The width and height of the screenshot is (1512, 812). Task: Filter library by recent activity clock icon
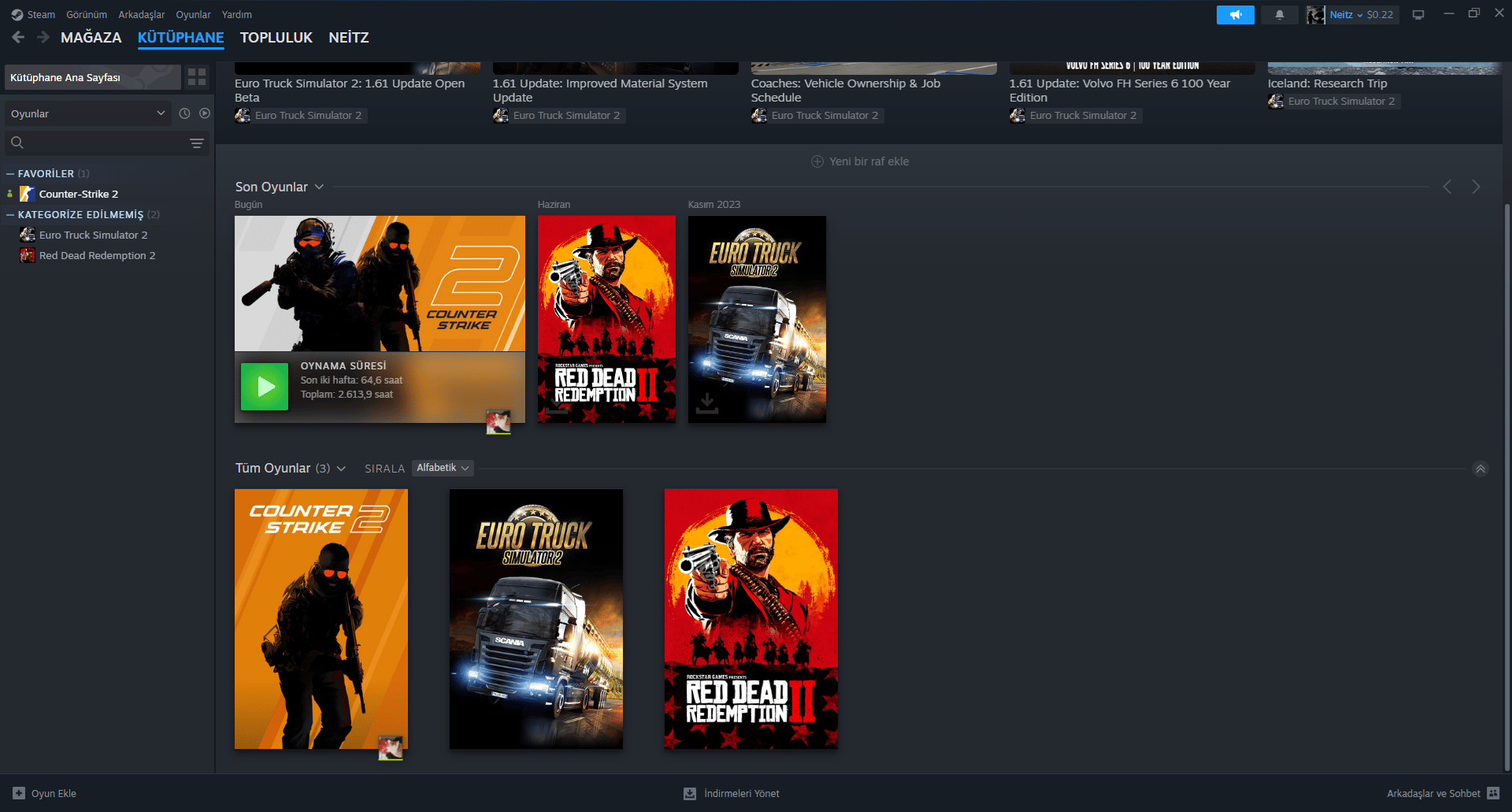pyautogui.click(x=184, y=113)
